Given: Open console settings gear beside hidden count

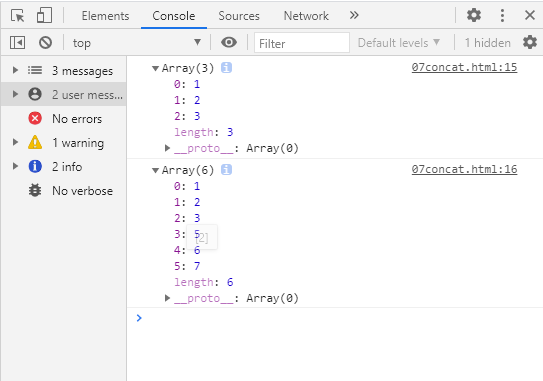Looking at the screenshot, I should pyautogui.click(x=530, y=42).
